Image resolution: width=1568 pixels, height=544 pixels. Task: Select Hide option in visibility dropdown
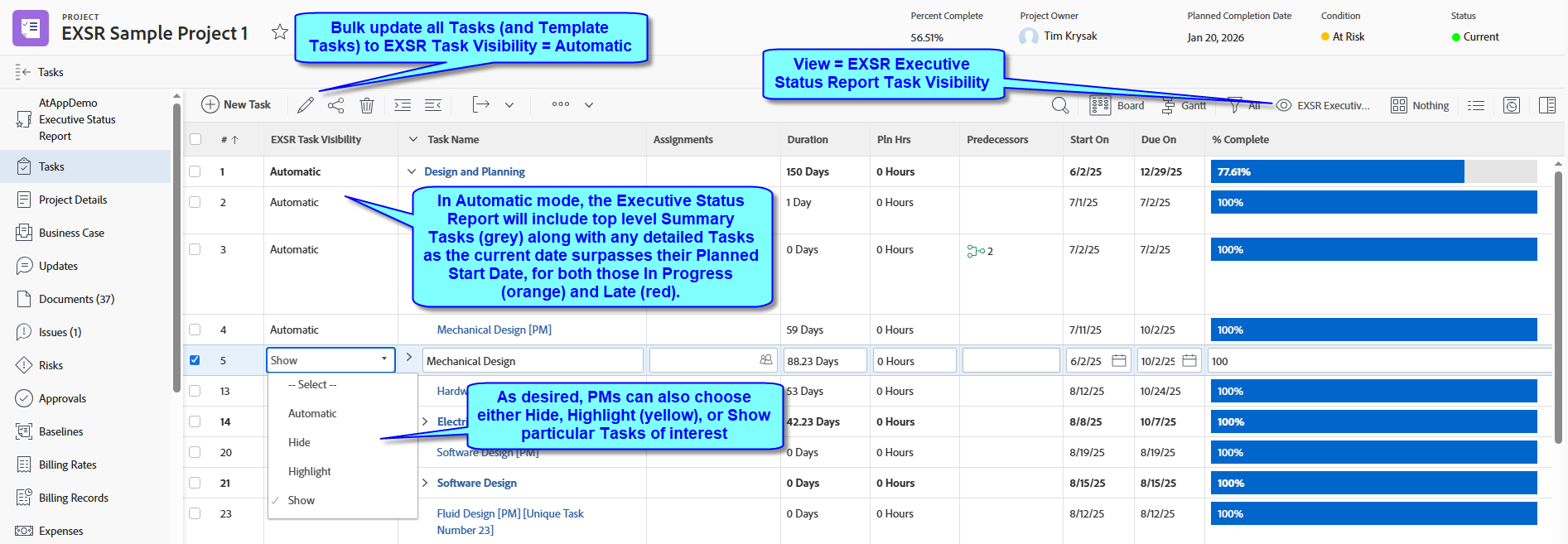[299, 442]
